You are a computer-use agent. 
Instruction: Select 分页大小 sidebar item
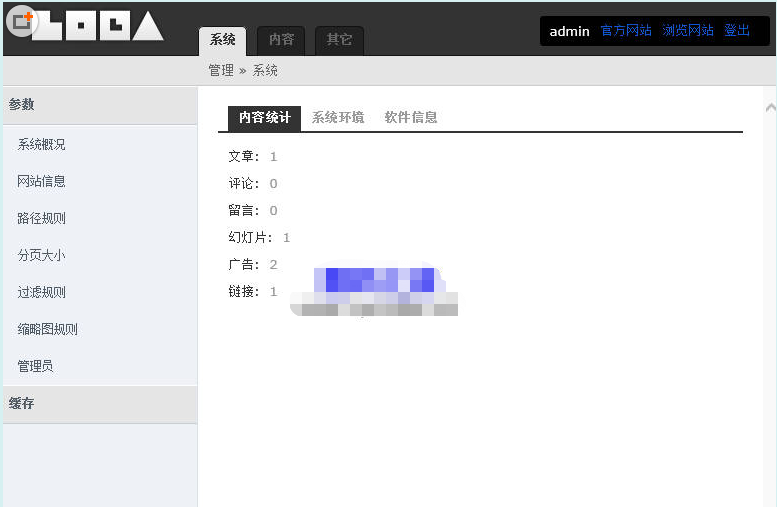pyautogui.click(x=41, y=256)
